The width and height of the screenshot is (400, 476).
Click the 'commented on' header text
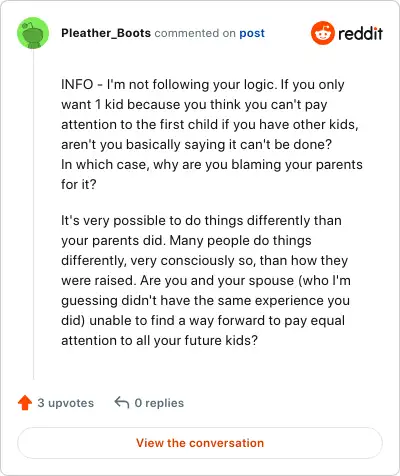(x=195, y=33)
